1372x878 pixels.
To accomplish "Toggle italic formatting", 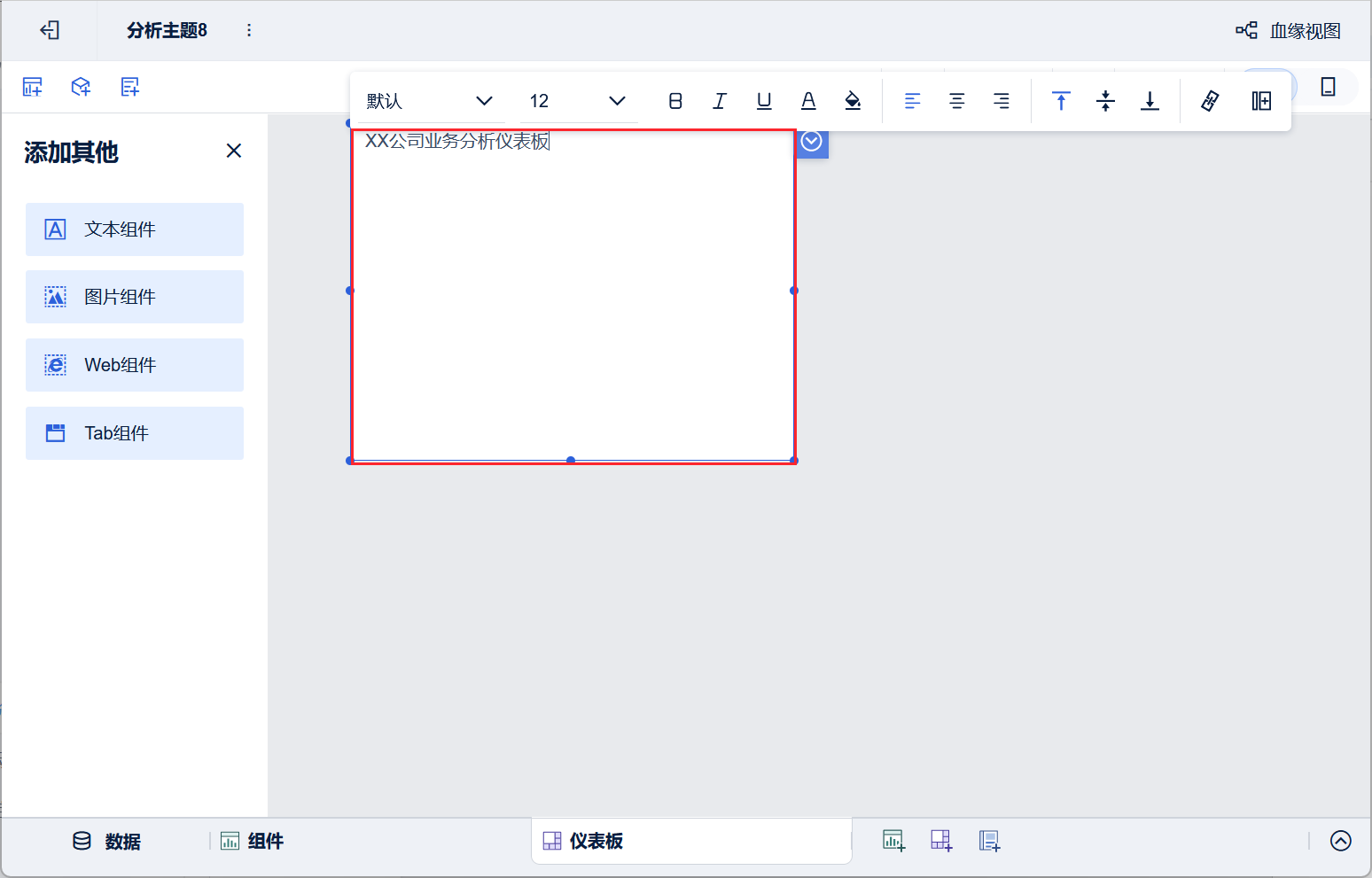I will (x=720, y=101).
